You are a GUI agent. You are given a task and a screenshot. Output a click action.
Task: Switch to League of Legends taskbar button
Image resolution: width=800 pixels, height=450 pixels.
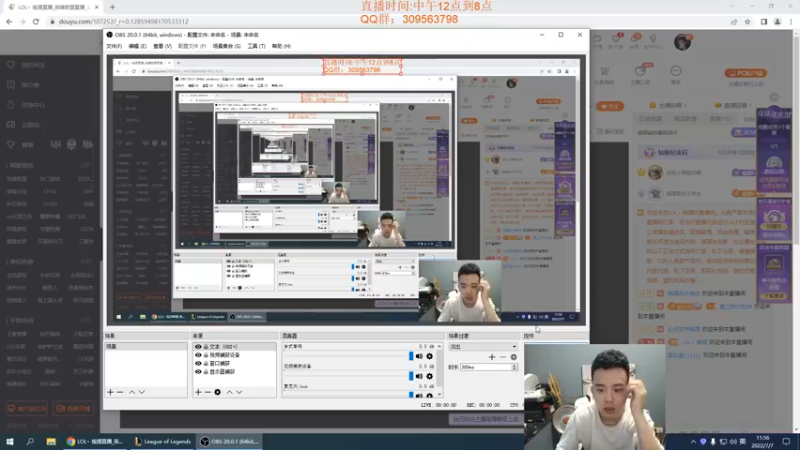pyautogui.click(x=163, y=441)
